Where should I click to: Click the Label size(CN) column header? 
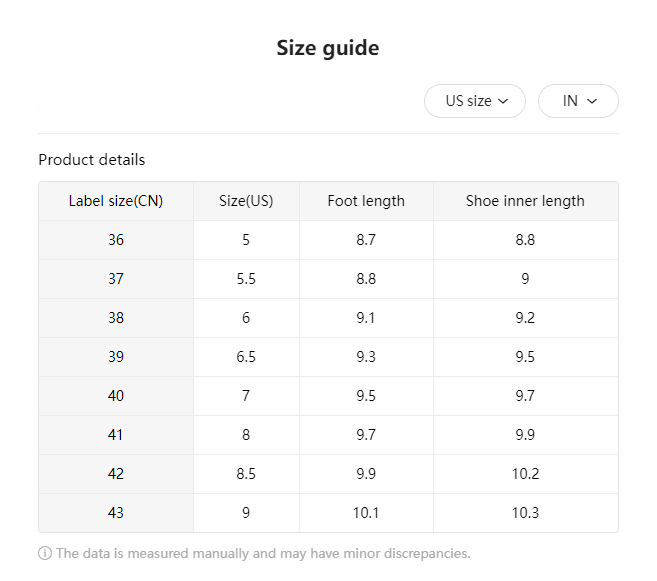(116, 201)
